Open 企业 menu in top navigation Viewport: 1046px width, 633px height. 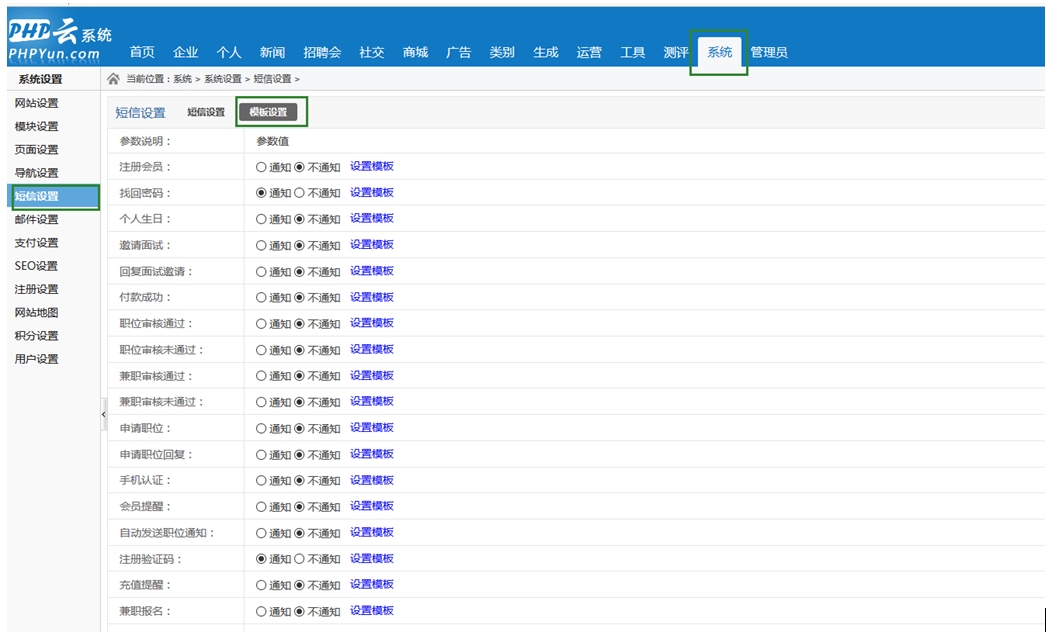(x=185, y=53)
